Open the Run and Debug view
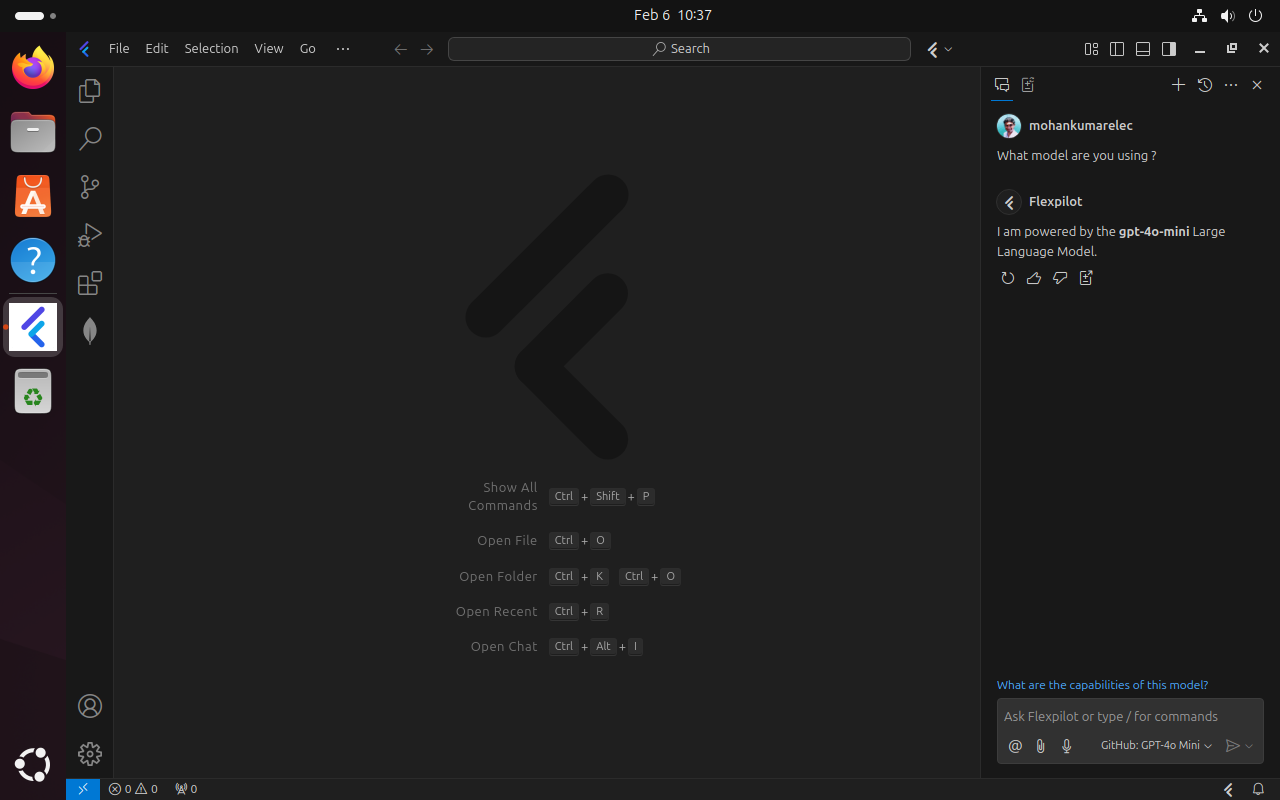This screenshot has height=800, width=1280. 89,235
